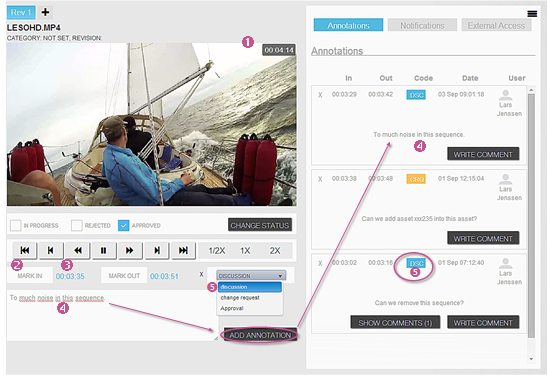Click DSC code badge dated 03 Sep

pyautogui.click(x=416, y=95)
